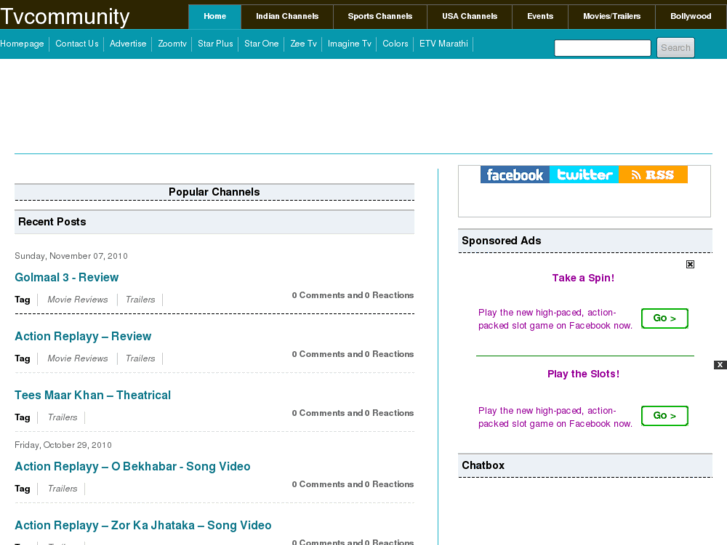Open the Zoomtv channel link

172,44
